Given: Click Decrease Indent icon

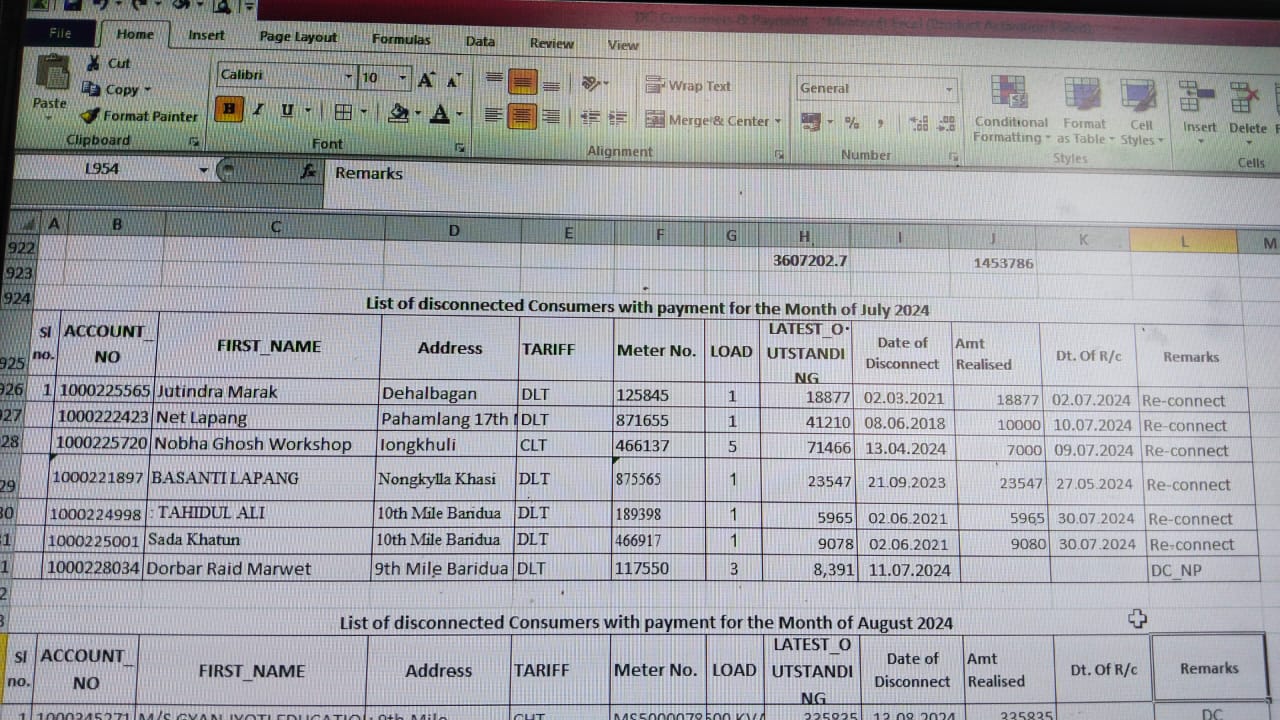Looking at the screenshot, I should click(590, 118).
